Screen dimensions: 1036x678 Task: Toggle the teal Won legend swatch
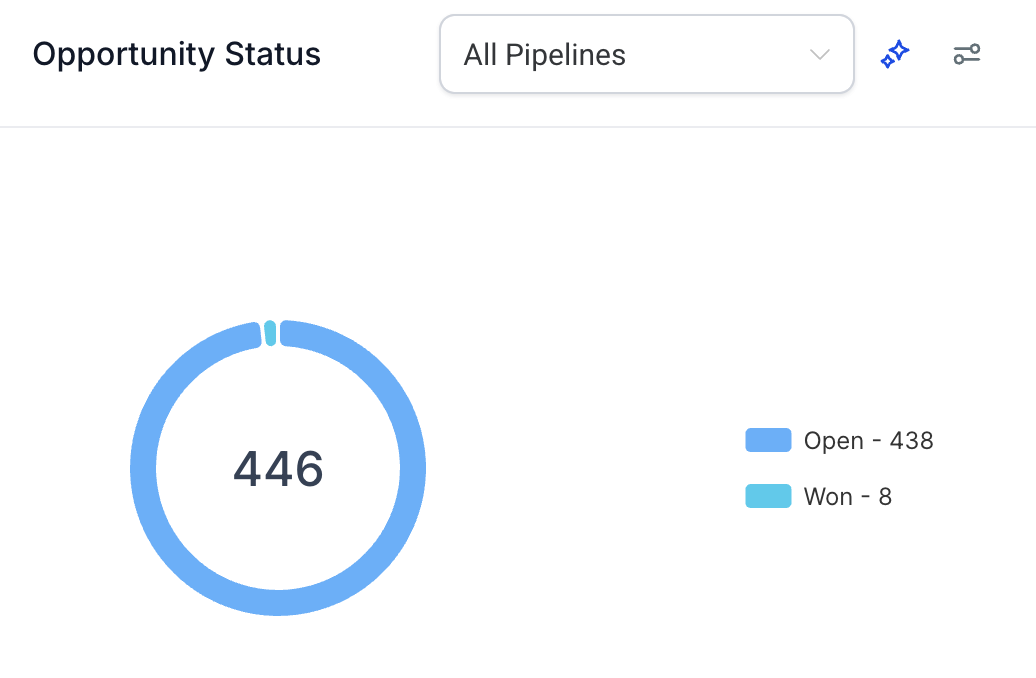tap(768, 496)
